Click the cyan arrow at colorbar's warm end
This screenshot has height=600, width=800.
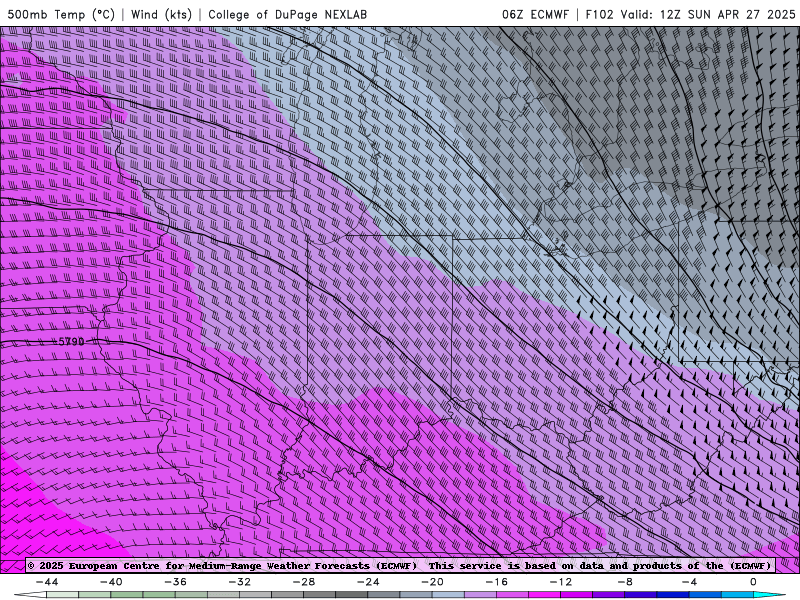coord(768,595)
